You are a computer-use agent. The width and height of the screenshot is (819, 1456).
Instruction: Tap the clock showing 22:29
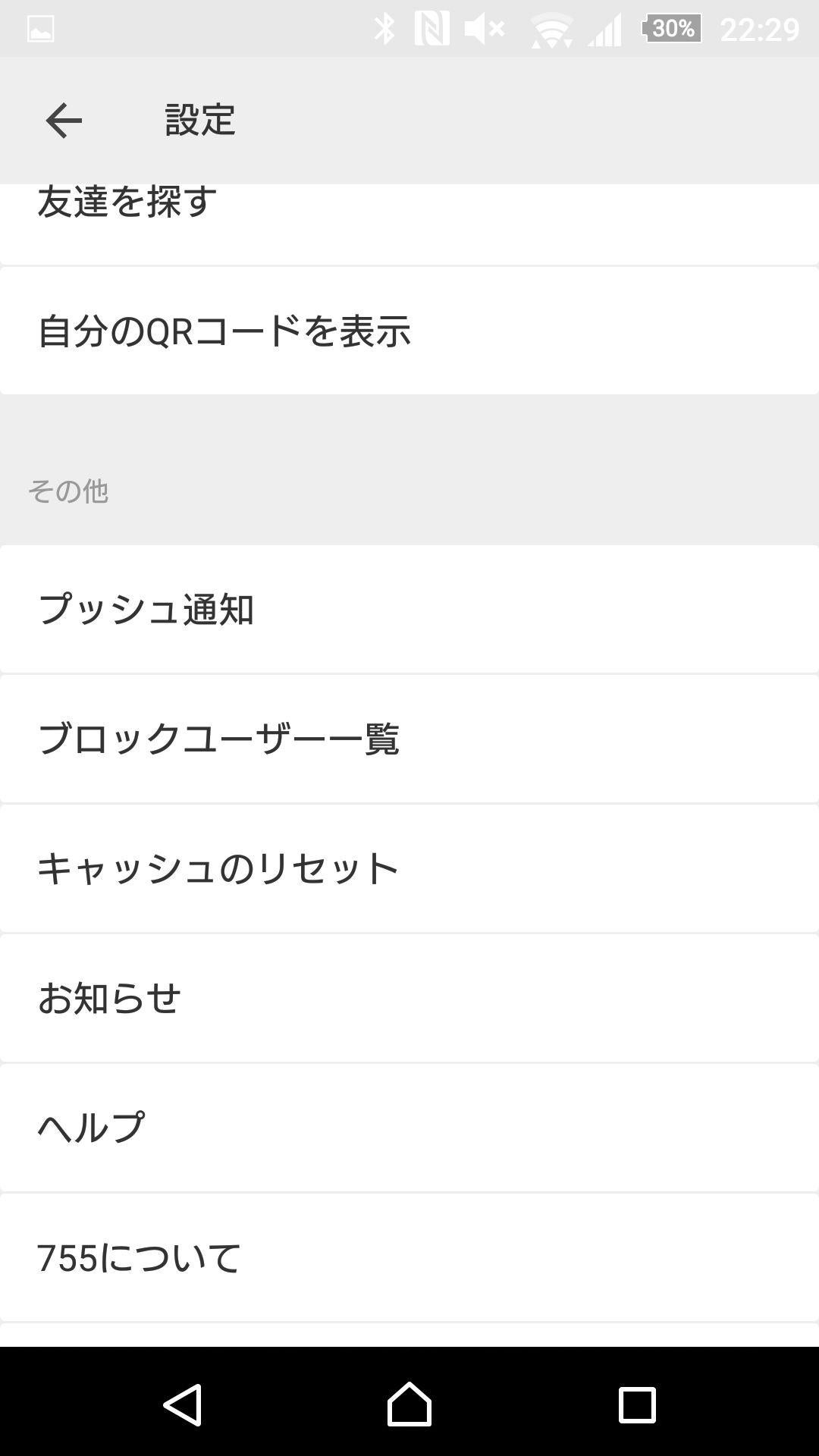tap(759, 29)
